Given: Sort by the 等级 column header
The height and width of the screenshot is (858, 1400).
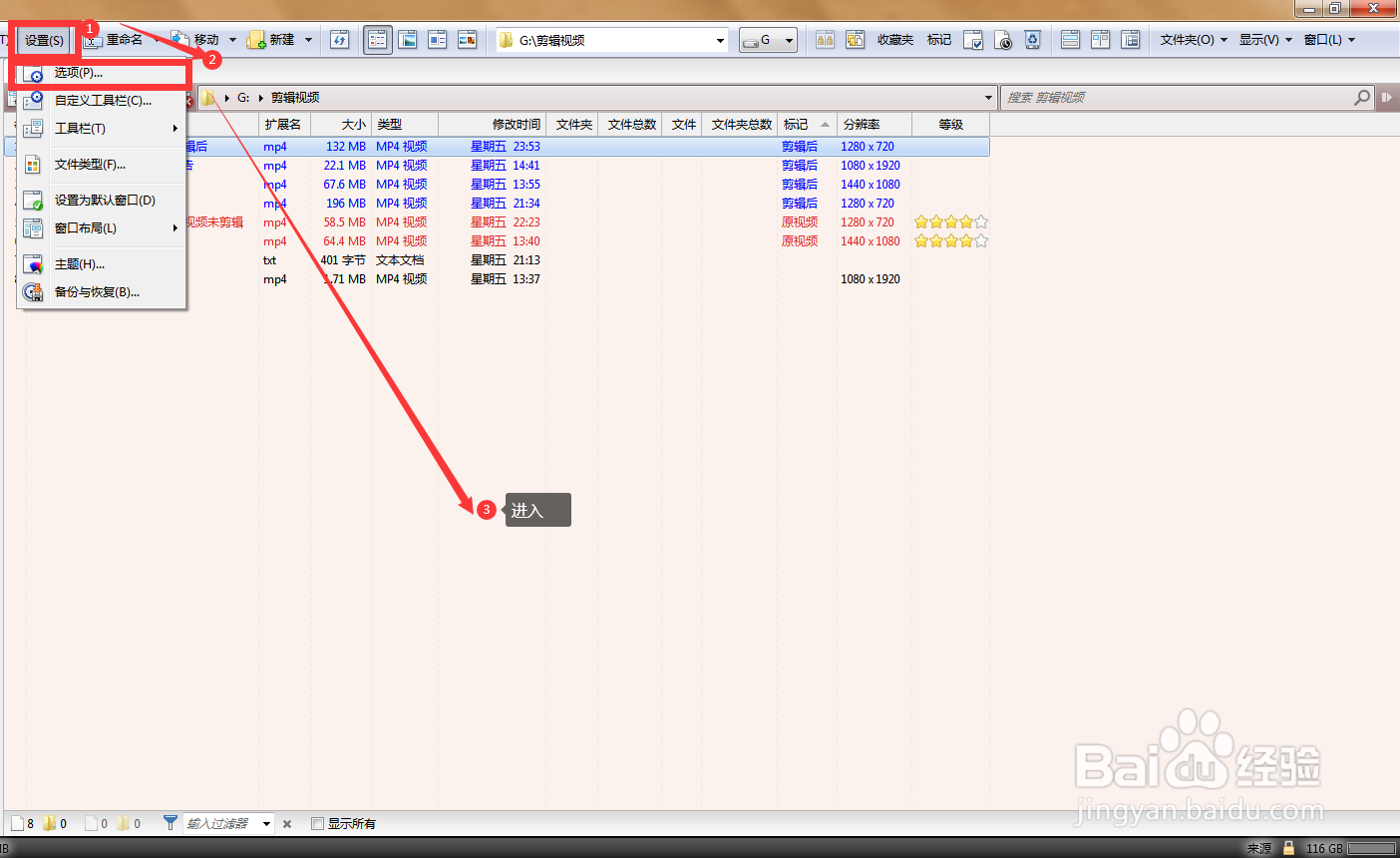Looking at the screenshot, I should [950, 125].
